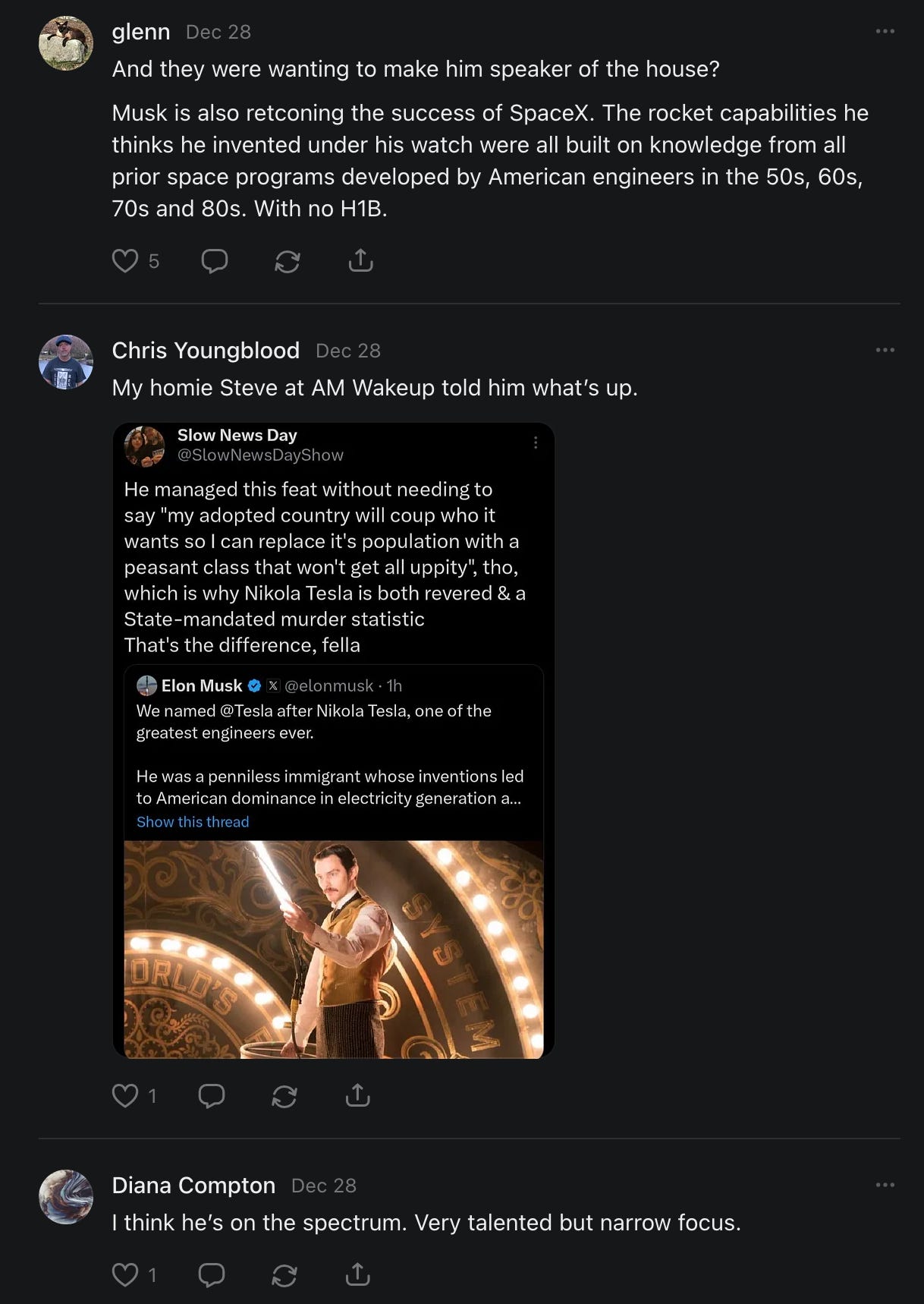Click Diana Compton's avatar picture
This screenshot has height=1304, width=924.
pyautogui.click(x=66, y=1197)
